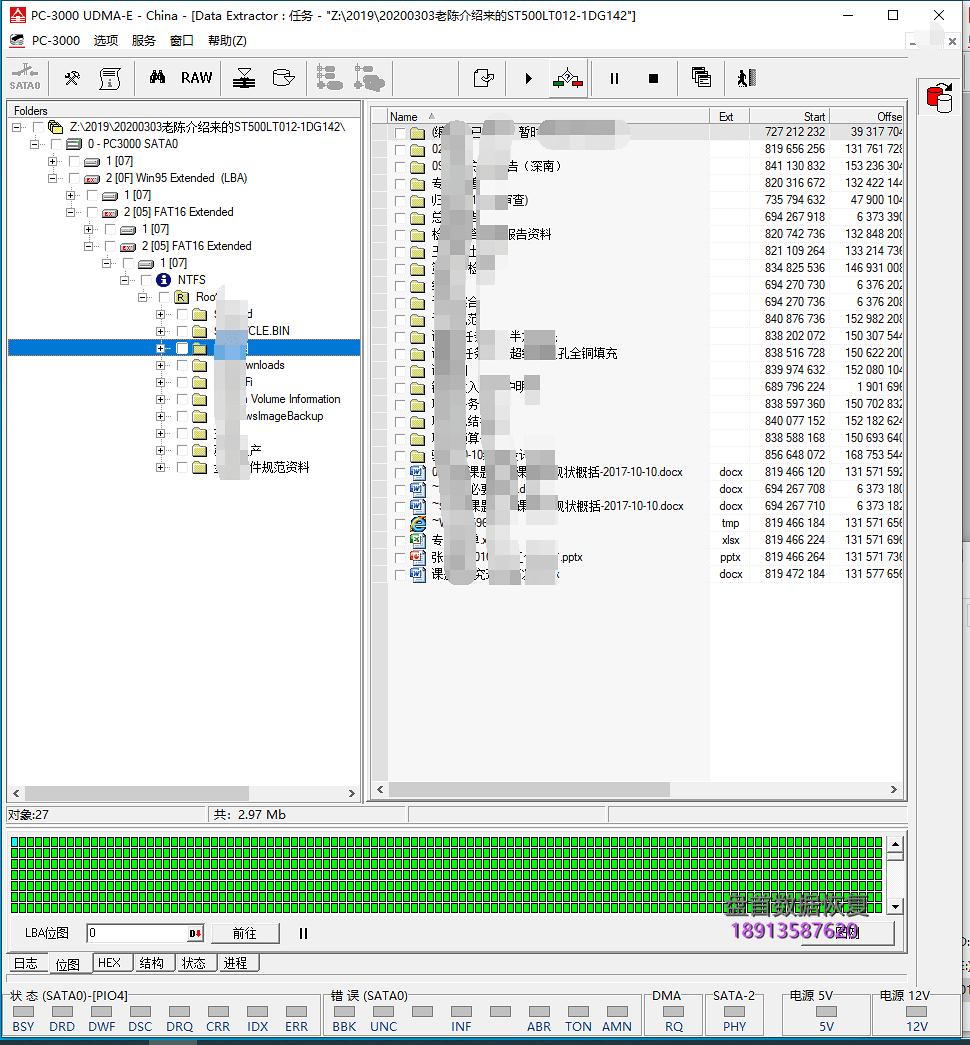
Task: Click the binoculars search icon
Action: click(157, 77)
